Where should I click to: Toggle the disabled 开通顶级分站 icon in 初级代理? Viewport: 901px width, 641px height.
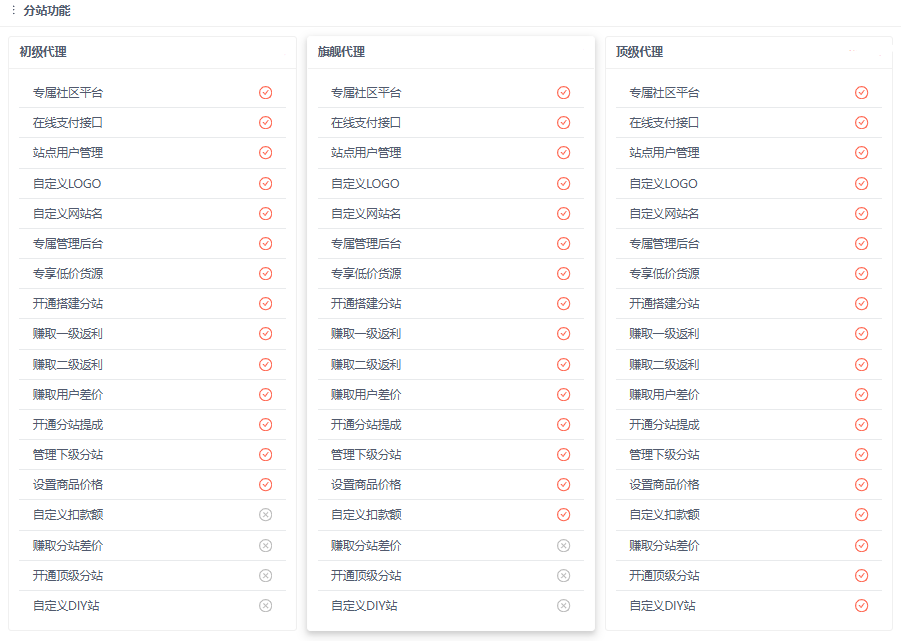click(x=265, y=575)
